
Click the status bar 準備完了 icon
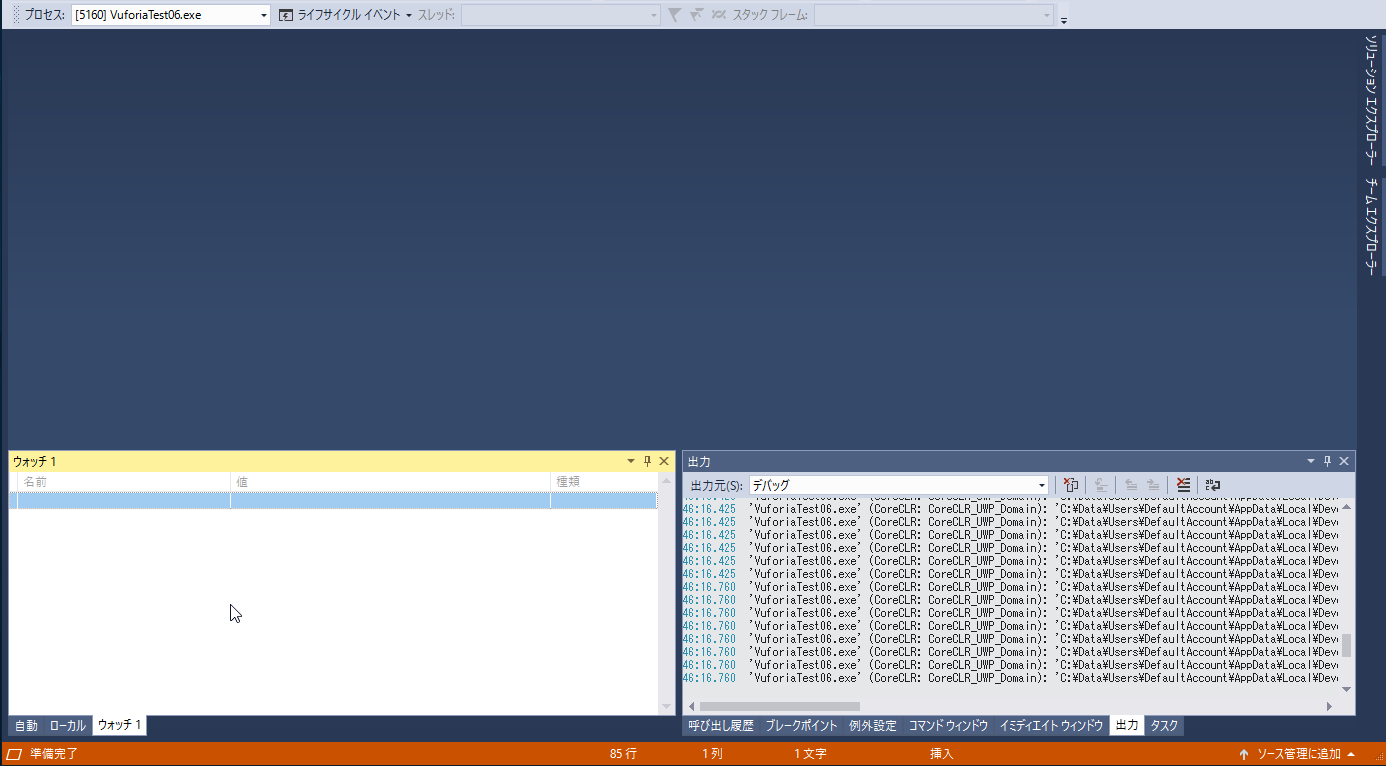[14, 754]
